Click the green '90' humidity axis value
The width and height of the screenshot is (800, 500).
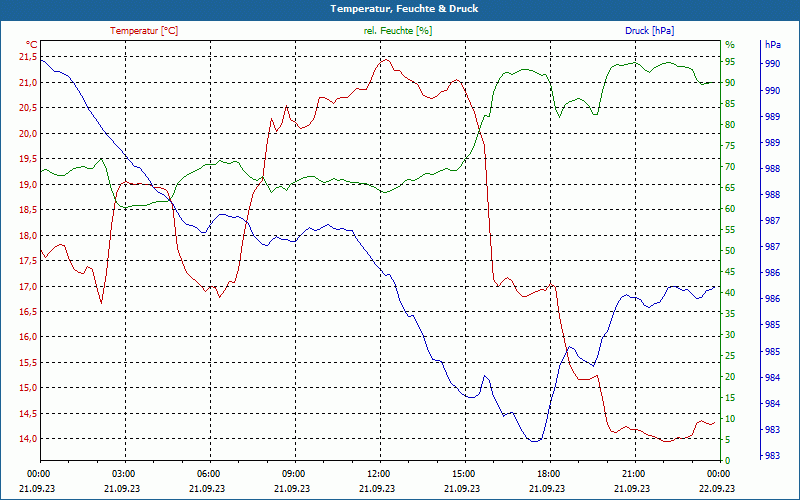click(730, 83)
